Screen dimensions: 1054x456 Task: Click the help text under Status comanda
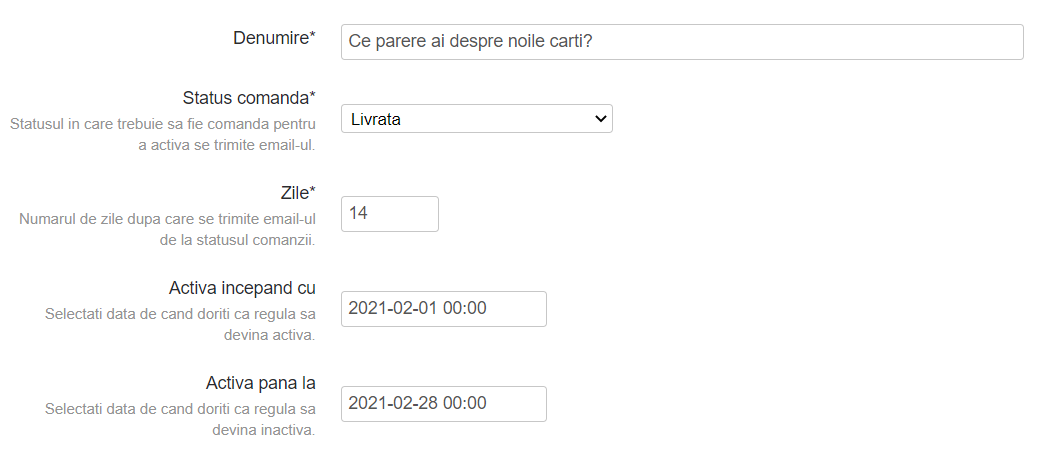tap(163, 135)
